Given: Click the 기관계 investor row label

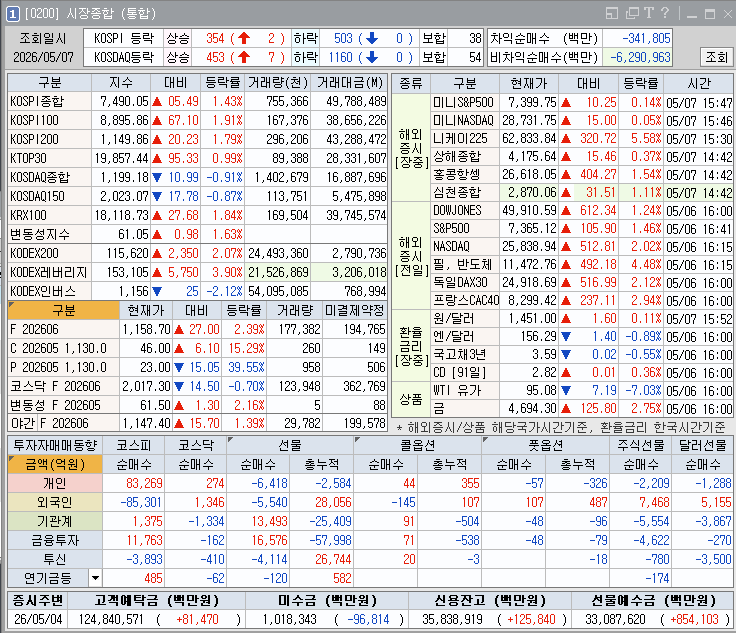Looking at the screenshot, I should pos(55,521).
